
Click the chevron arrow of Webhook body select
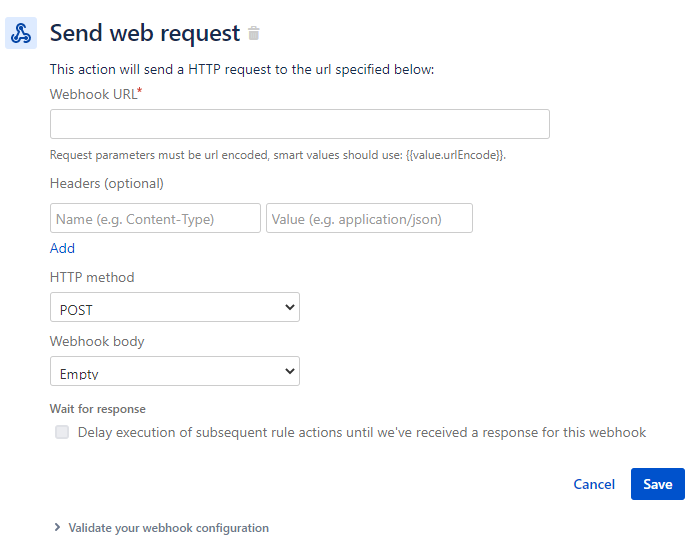(x=289, y=371)
